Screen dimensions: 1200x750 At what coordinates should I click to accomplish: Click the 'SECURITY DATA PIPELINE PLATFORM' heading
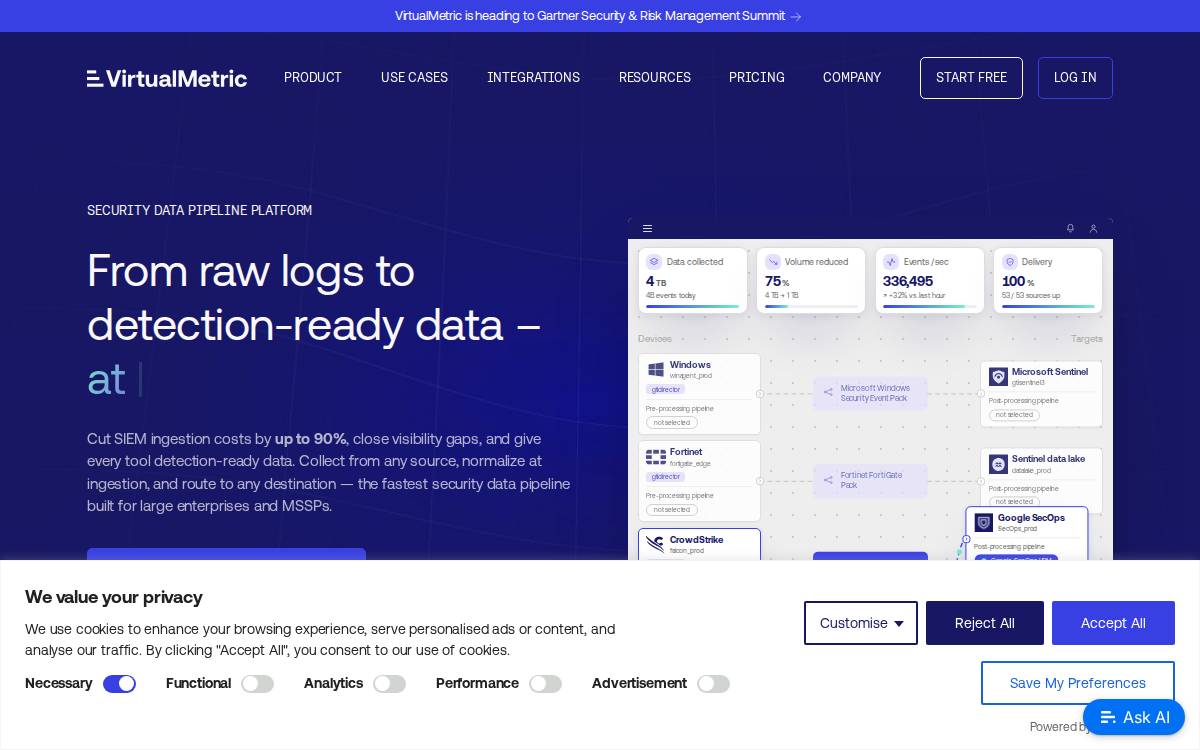click(199, 210)
